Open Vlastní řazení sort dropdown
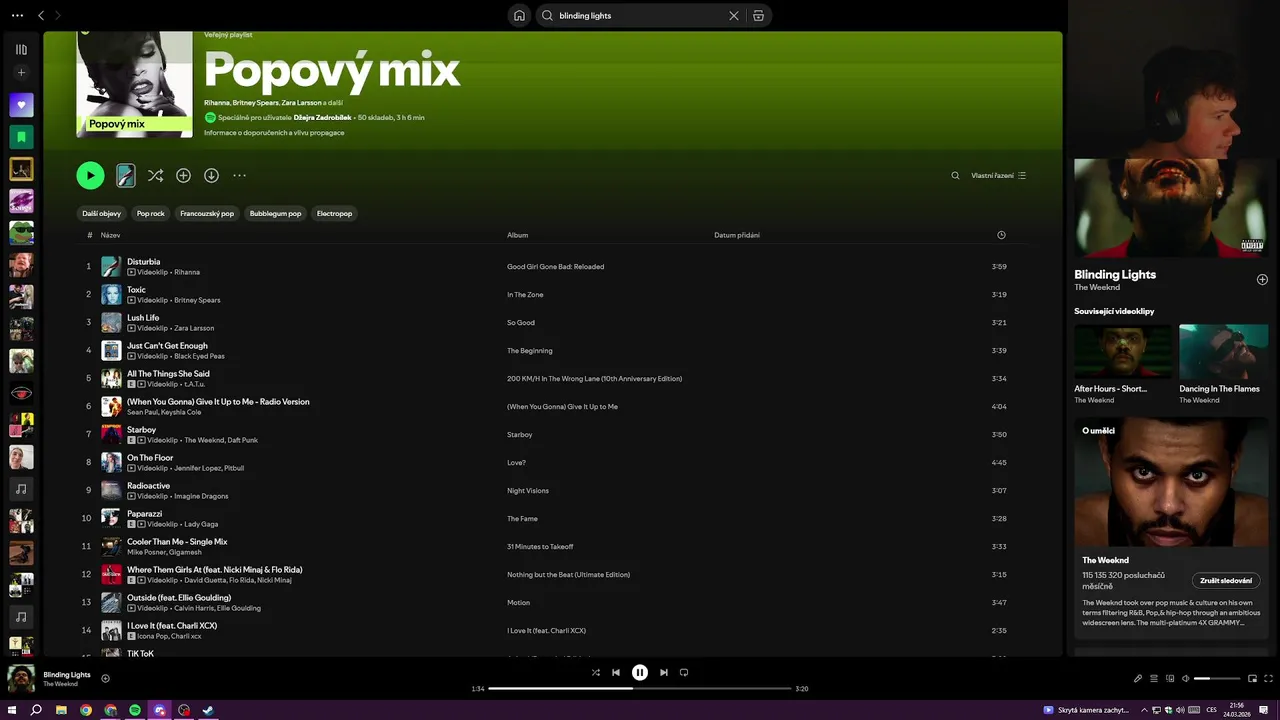Screen dimensions: 1280x720 tap(998, 176)
